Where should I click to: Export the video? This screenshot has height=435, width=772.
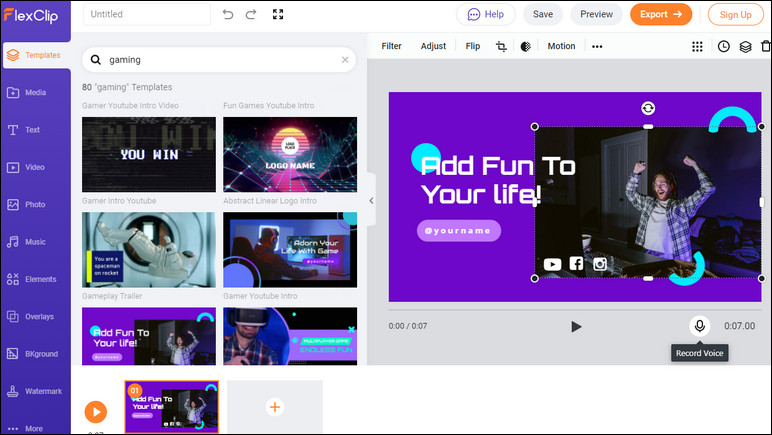[x=661, y=14]
